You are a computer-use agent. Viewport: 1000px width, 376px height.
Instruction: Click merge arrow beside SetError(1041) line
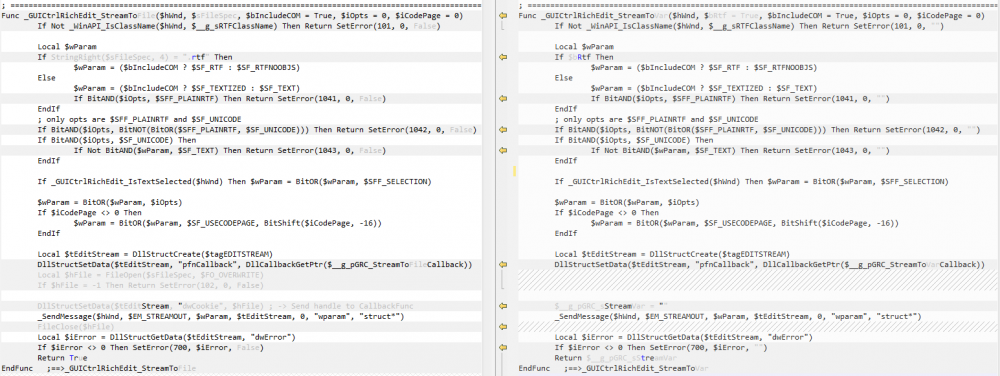[x=503, y=98]
